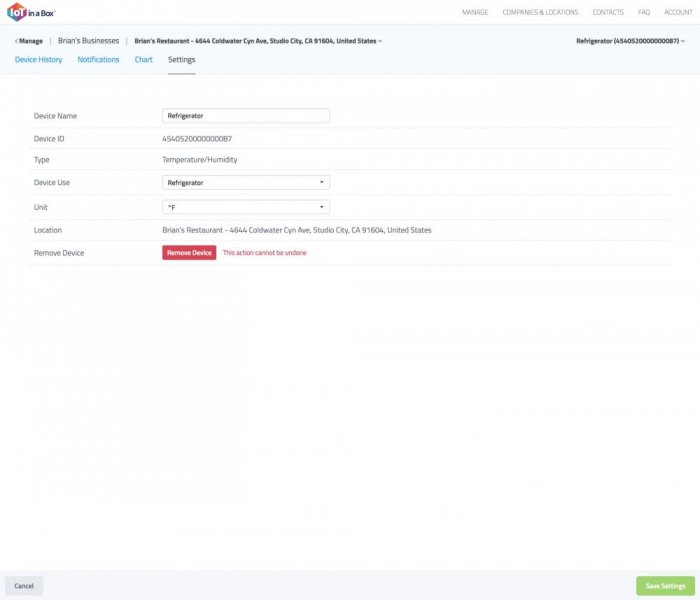The width and height of the screenshot is (700, 600).
Task: Open the Unit °F dropdown
Action: tap(246, 207)
